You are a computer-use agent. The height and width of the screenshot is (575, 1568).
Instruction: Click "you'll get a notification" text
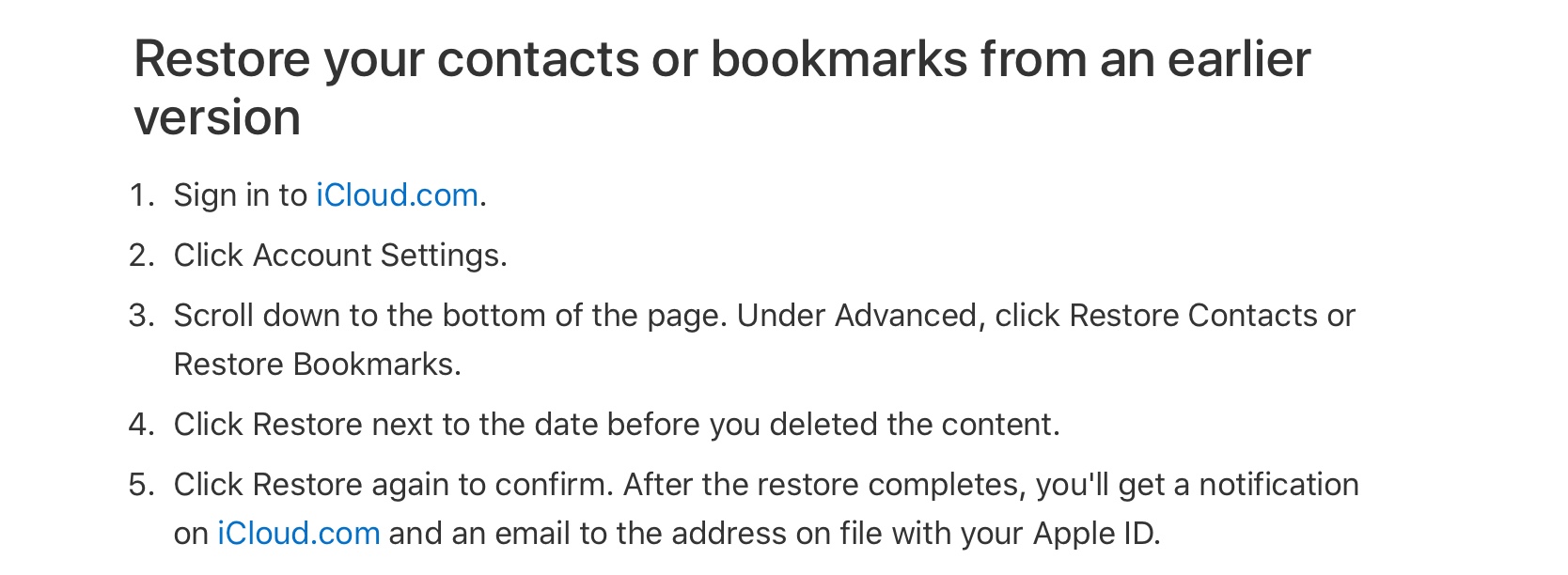tap(1197, 485)
